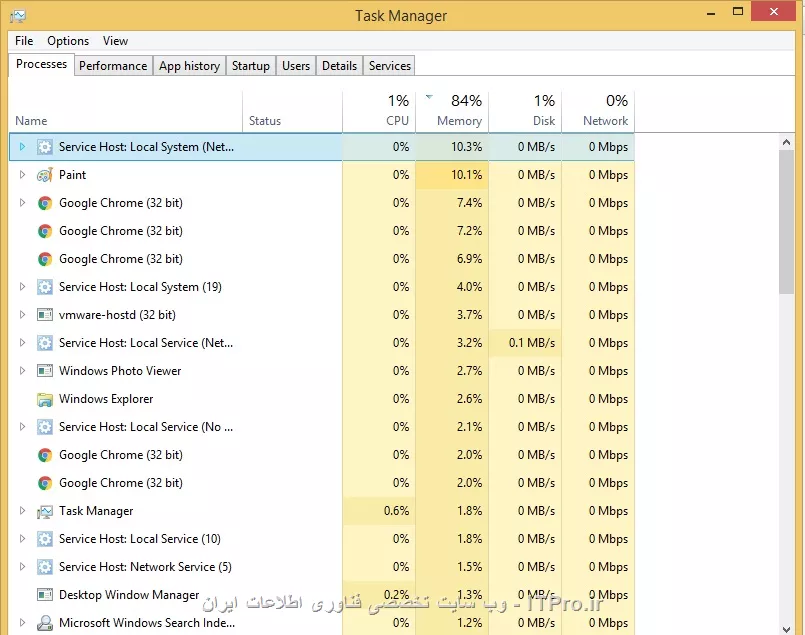Select the Desktop Window Manager name
Viewport: 805px width, 635px height.
tap(129, 595)
